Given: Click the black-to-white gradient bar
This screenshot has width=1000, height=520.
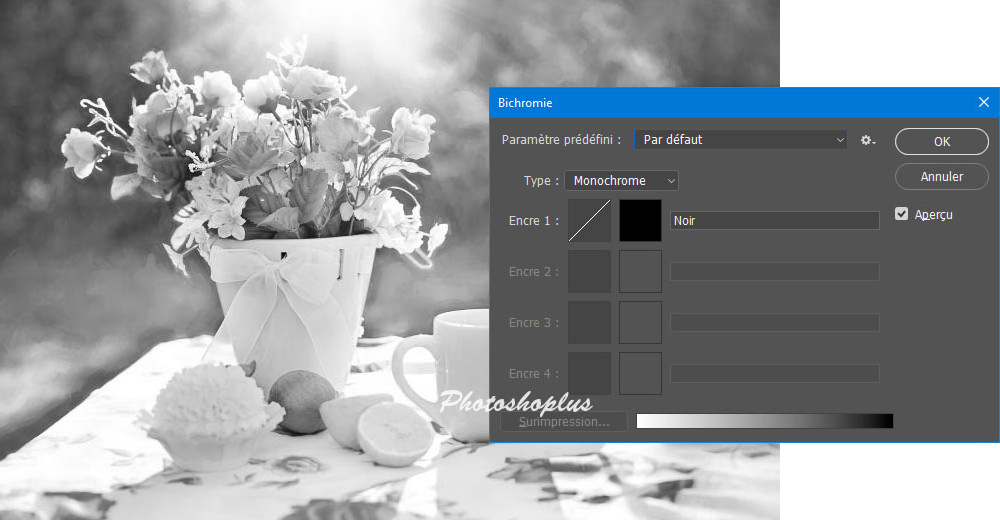Looking at the screenshot, I should tap(764, 421).
